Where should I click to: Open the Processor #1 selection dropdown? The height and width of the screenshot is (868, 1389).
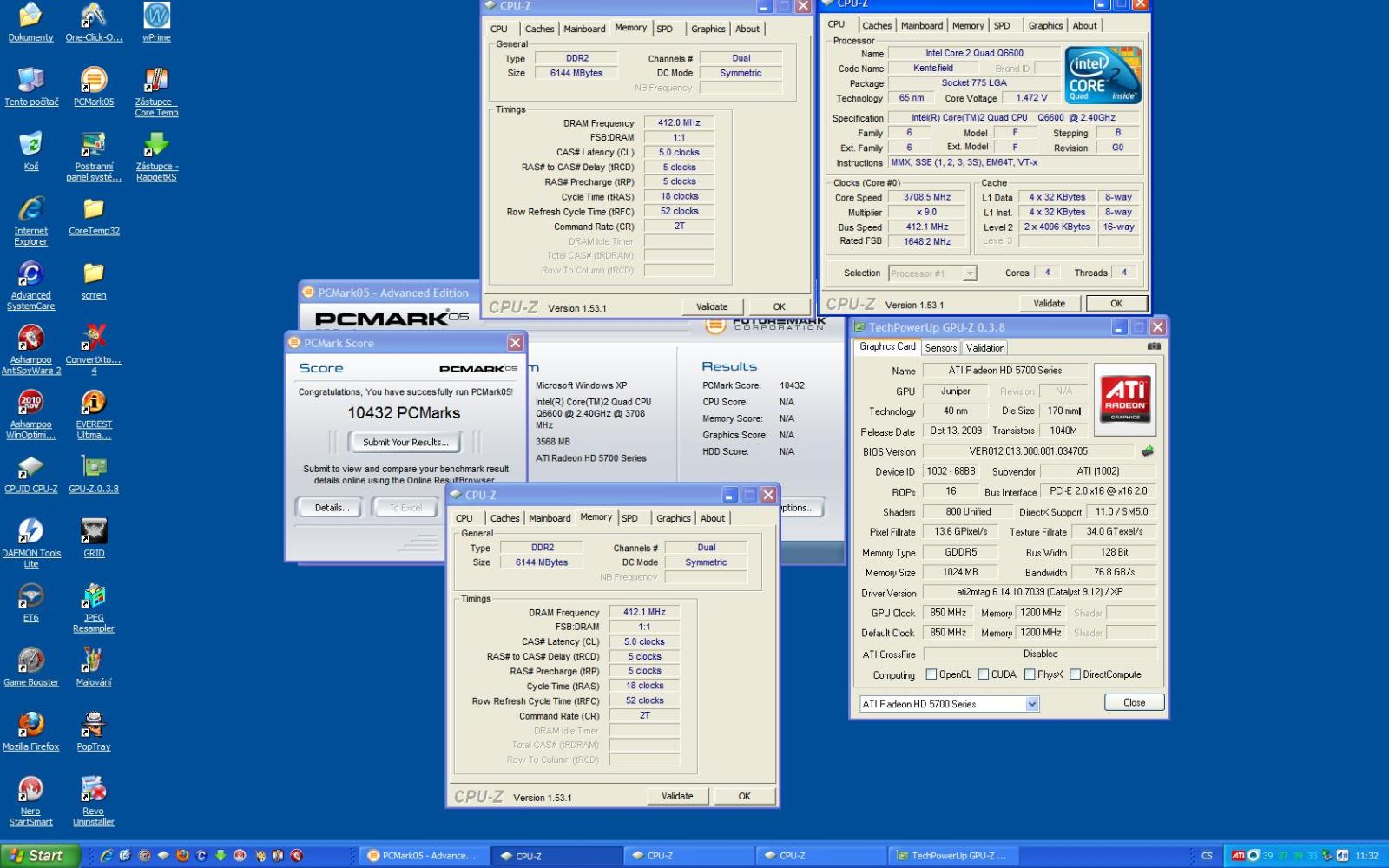[x=933, y=273]
